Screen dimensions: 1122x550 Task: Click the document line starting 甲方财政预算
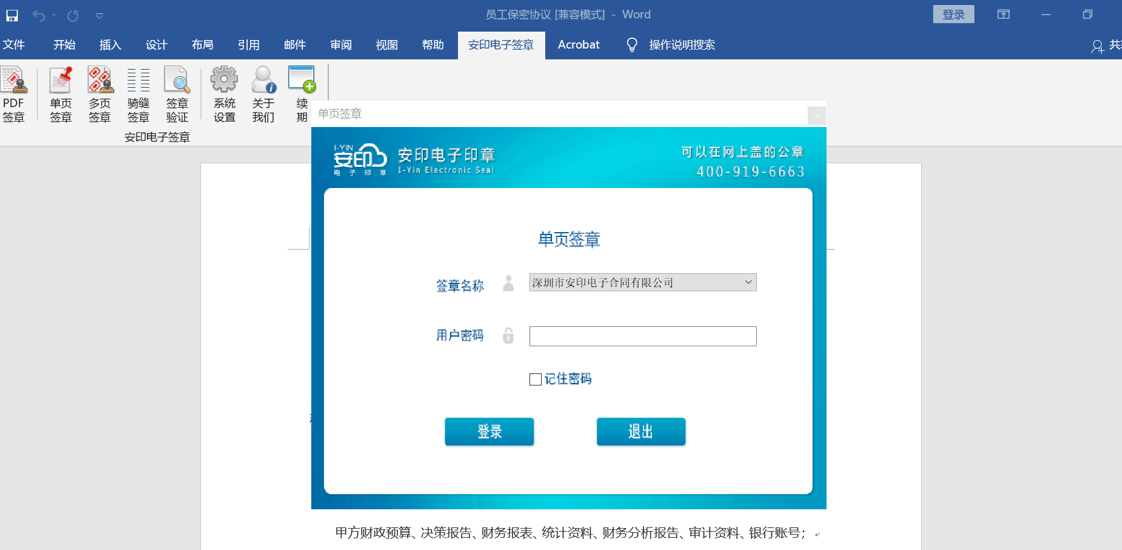570,533
